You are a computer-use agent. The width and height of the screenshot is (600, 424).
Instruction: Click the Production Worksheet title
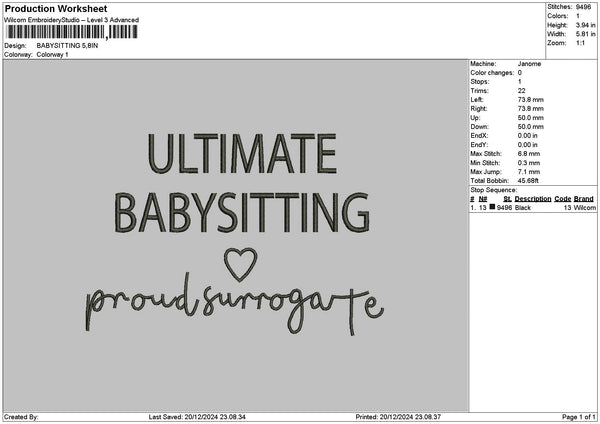click(56, 9)
